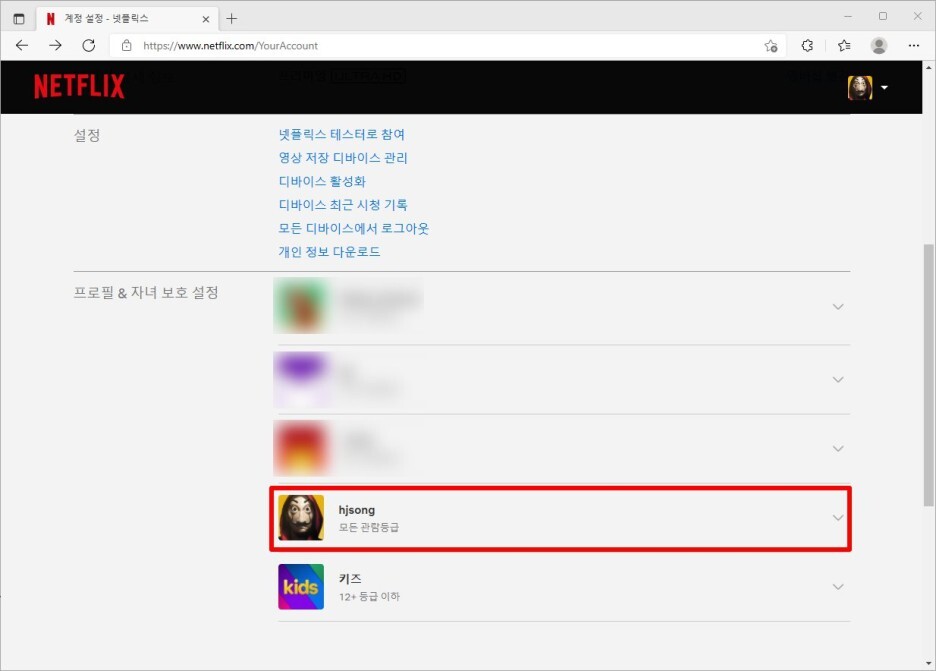The height and width of the screenshot is (671, 936).
Task: Click the browser forward arrow
Action: [x=56, y=45]
